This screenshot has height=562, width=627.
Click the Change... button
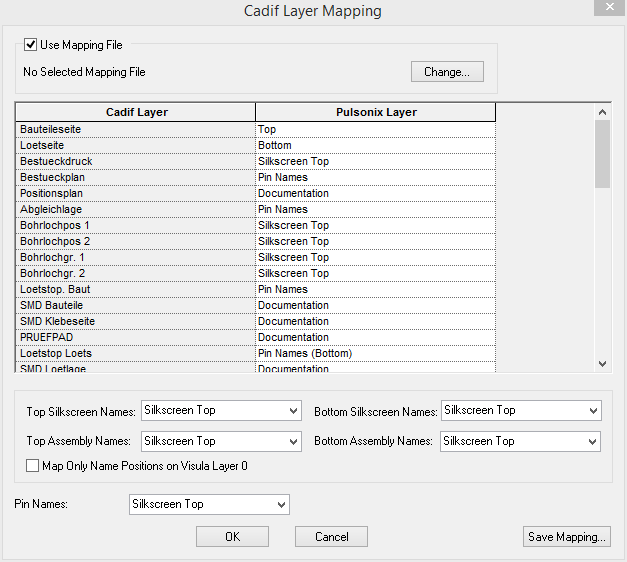coord(446,72)
